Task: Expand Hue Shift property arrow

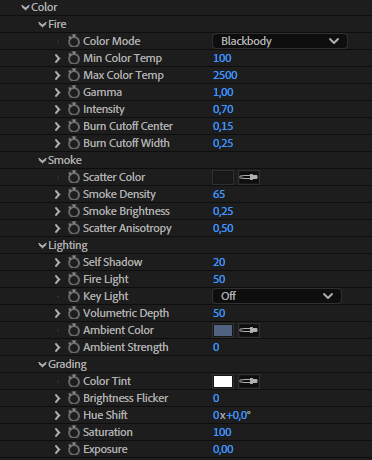Action: coord(57,415)
